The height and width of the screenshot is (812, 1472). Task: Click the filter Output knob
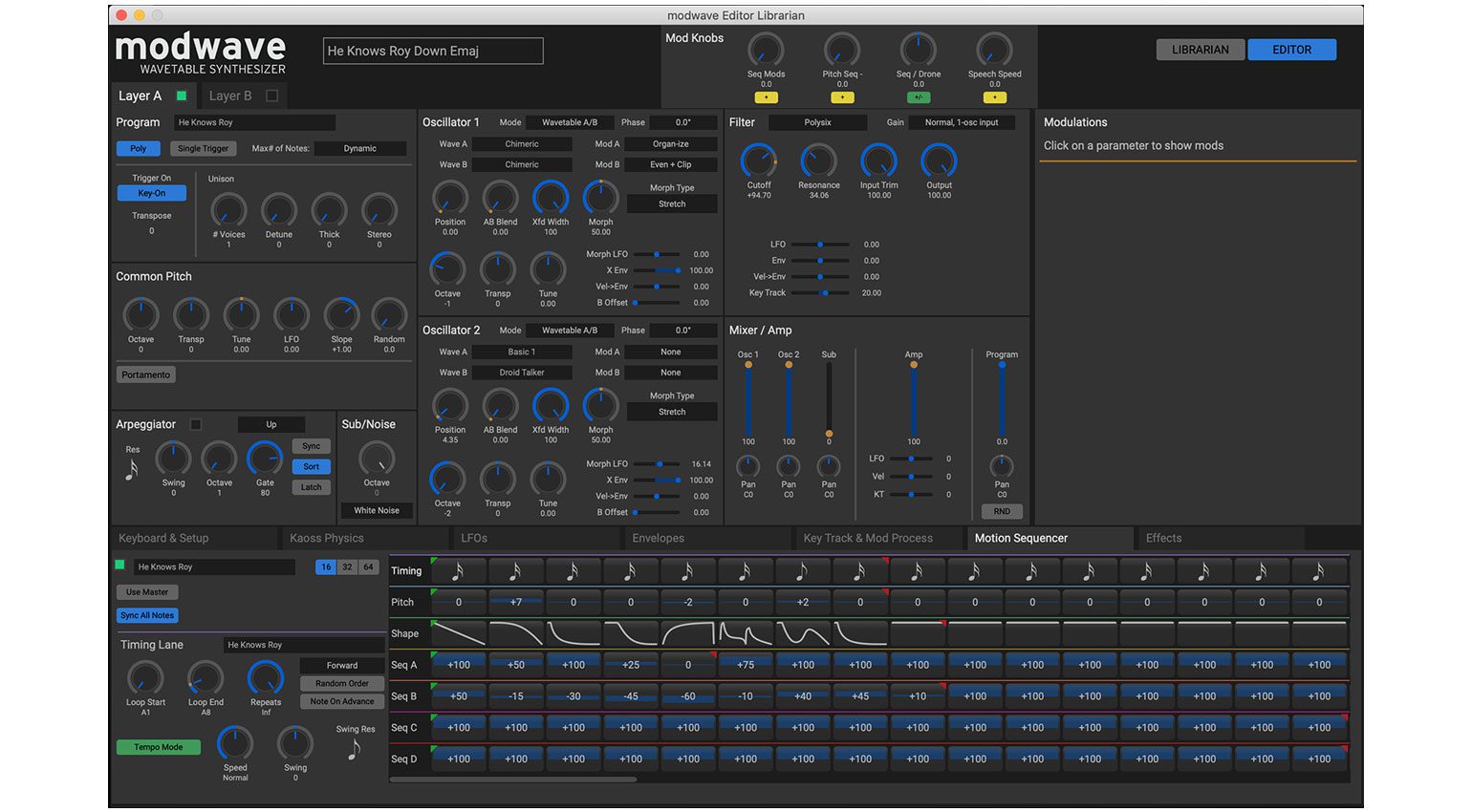(939, 160)
